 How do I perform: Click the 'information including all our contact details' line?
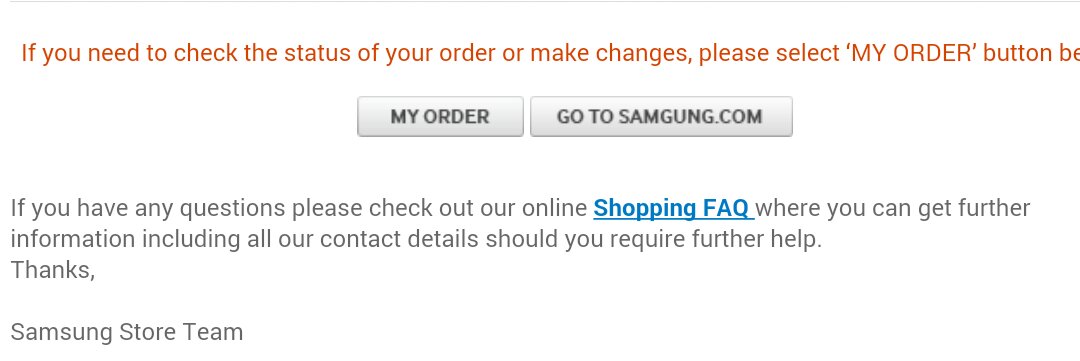tap(416, 239)
